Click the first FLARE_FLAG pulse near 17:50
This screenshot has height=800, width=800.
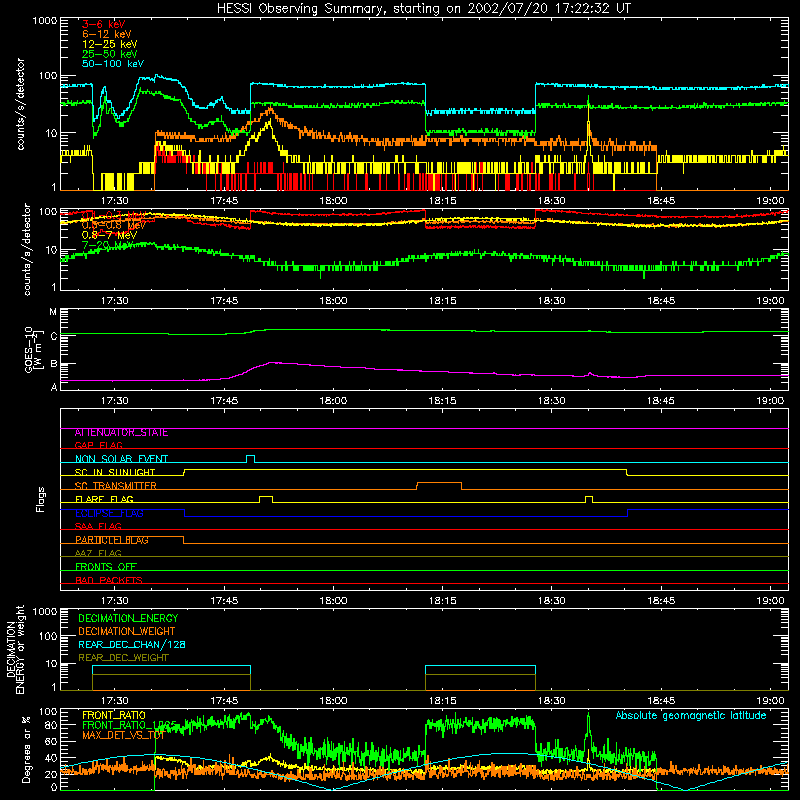coord(266,499)
